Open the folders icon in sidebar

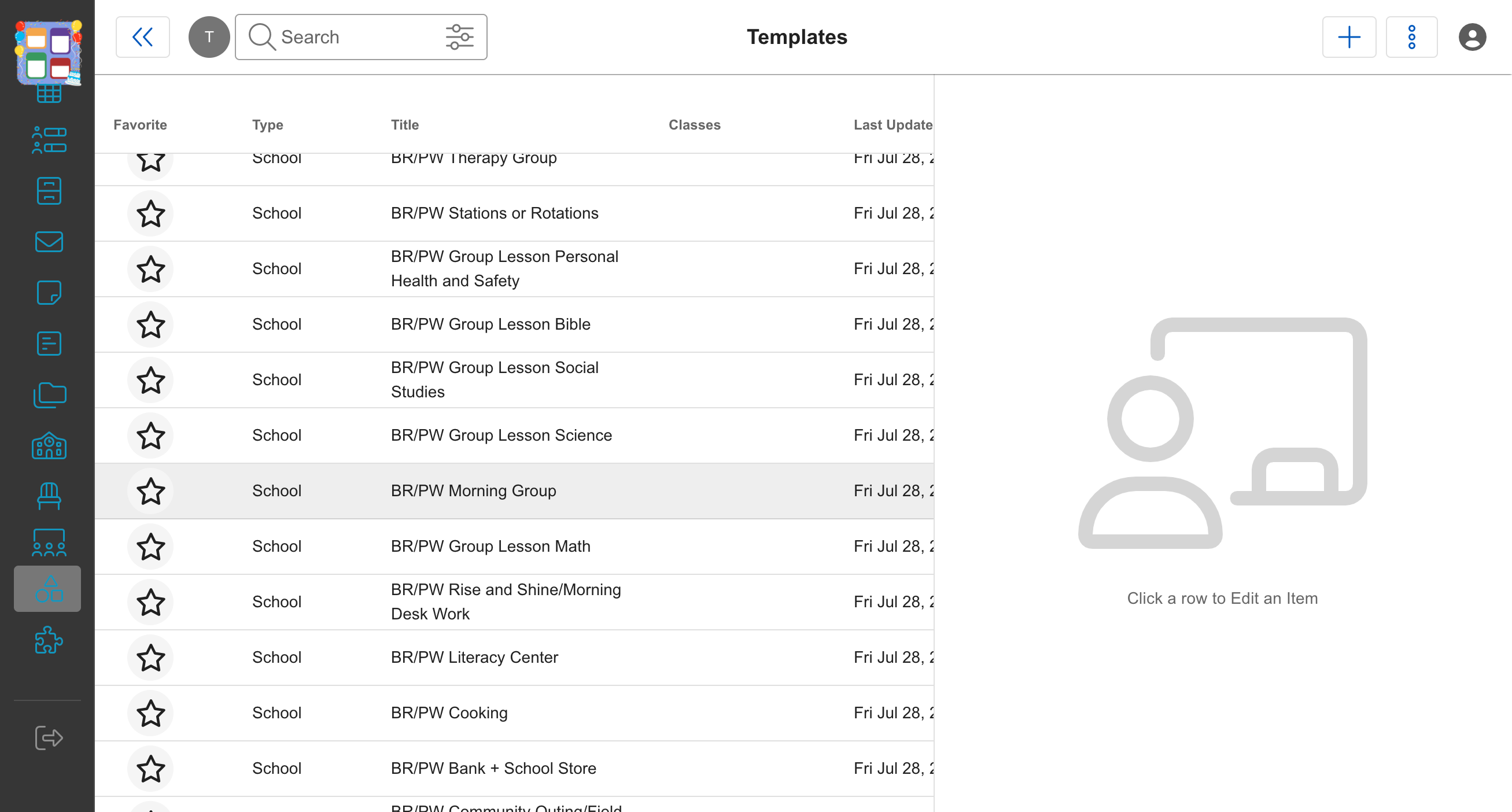click(x=49, y=395)
